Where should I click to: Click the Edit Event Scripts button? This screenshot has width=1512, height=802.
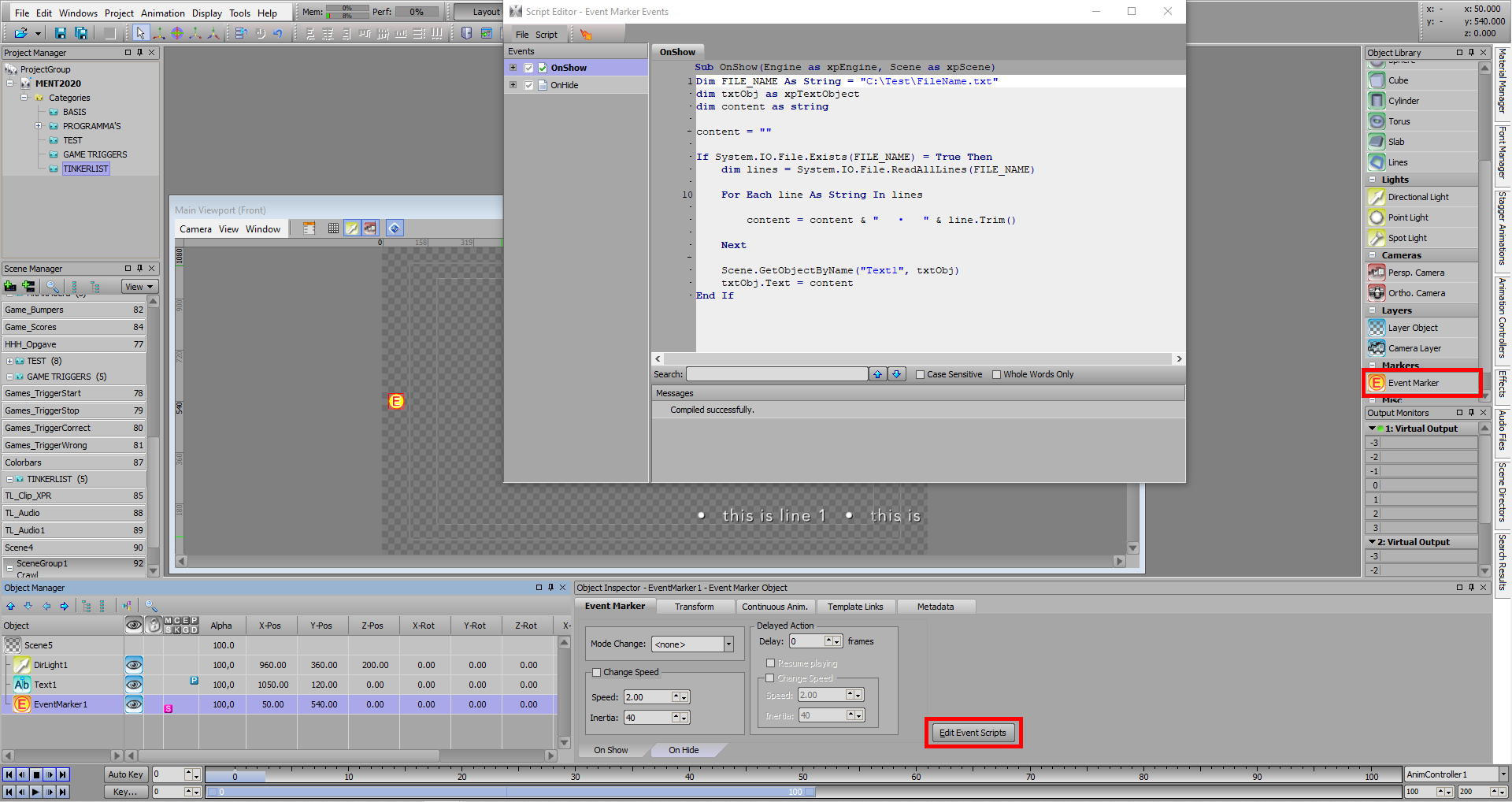tap(973, 733)
